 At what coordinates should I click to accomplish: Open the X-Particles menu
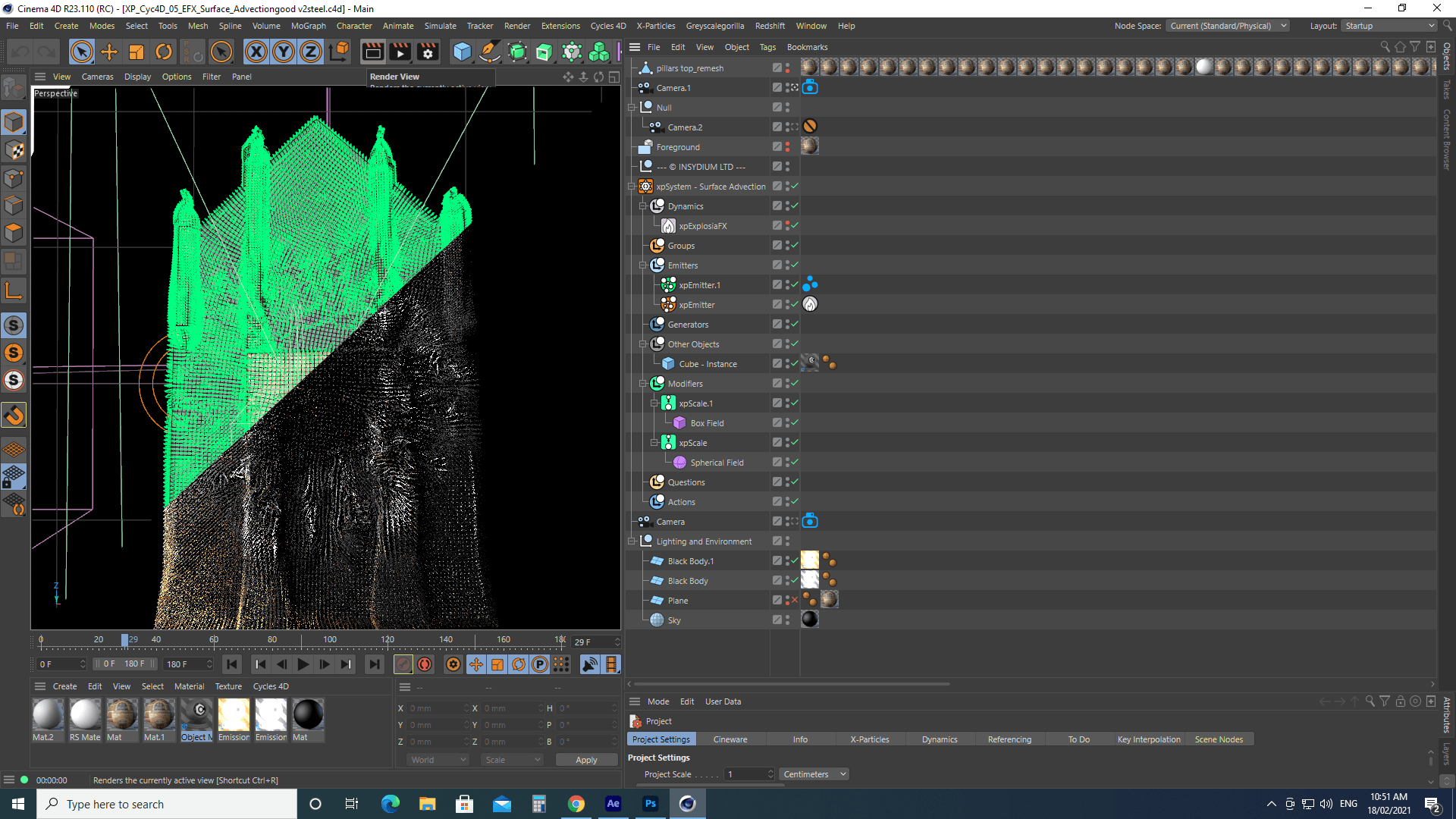click(655, 26)
